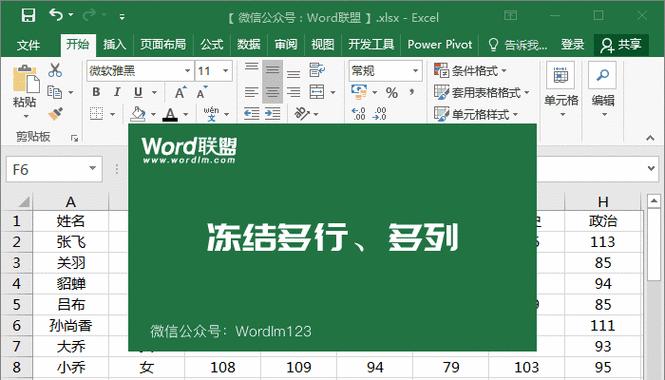Open the 编辑 editing group
Viewport: 665px width, 380px height.
603,90
